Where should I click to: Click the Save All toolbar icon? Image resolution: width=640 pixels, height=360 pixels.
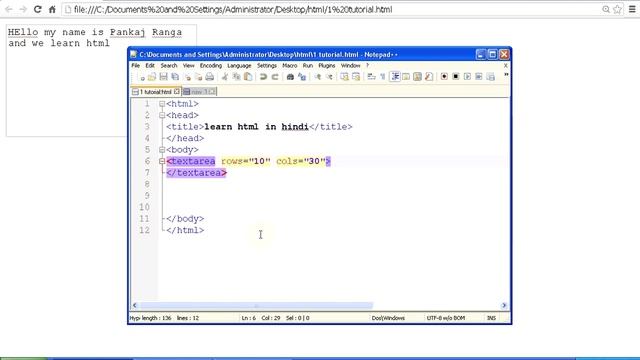(175, 76)
